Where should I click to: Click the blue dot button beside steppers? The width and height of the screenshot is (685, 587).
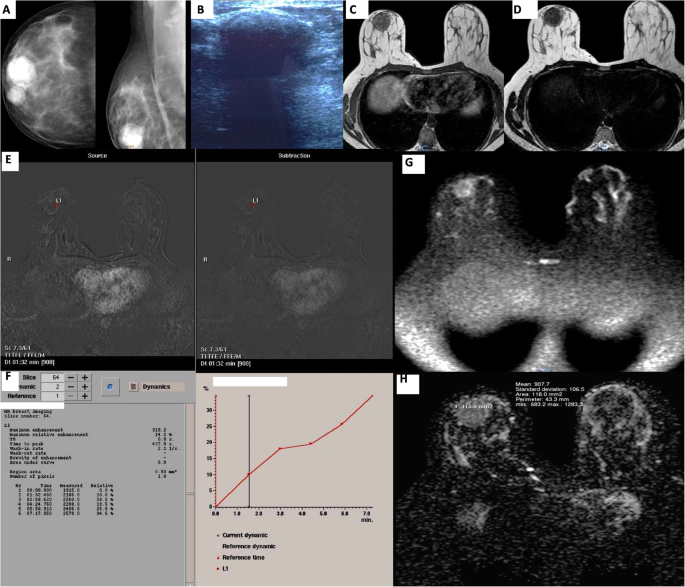pos(110,387)
